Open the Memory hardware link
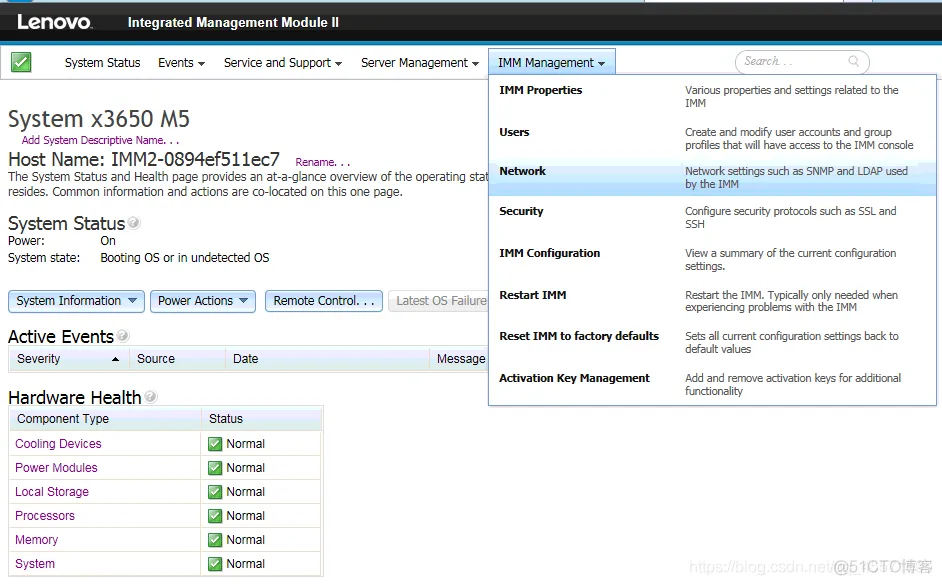The image size is (942, 585). (37, 540)
